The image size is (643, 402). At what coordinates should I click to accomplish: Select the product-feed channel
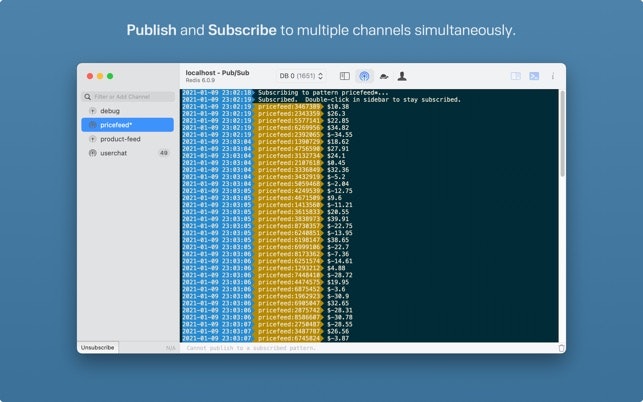click(128, 139)
